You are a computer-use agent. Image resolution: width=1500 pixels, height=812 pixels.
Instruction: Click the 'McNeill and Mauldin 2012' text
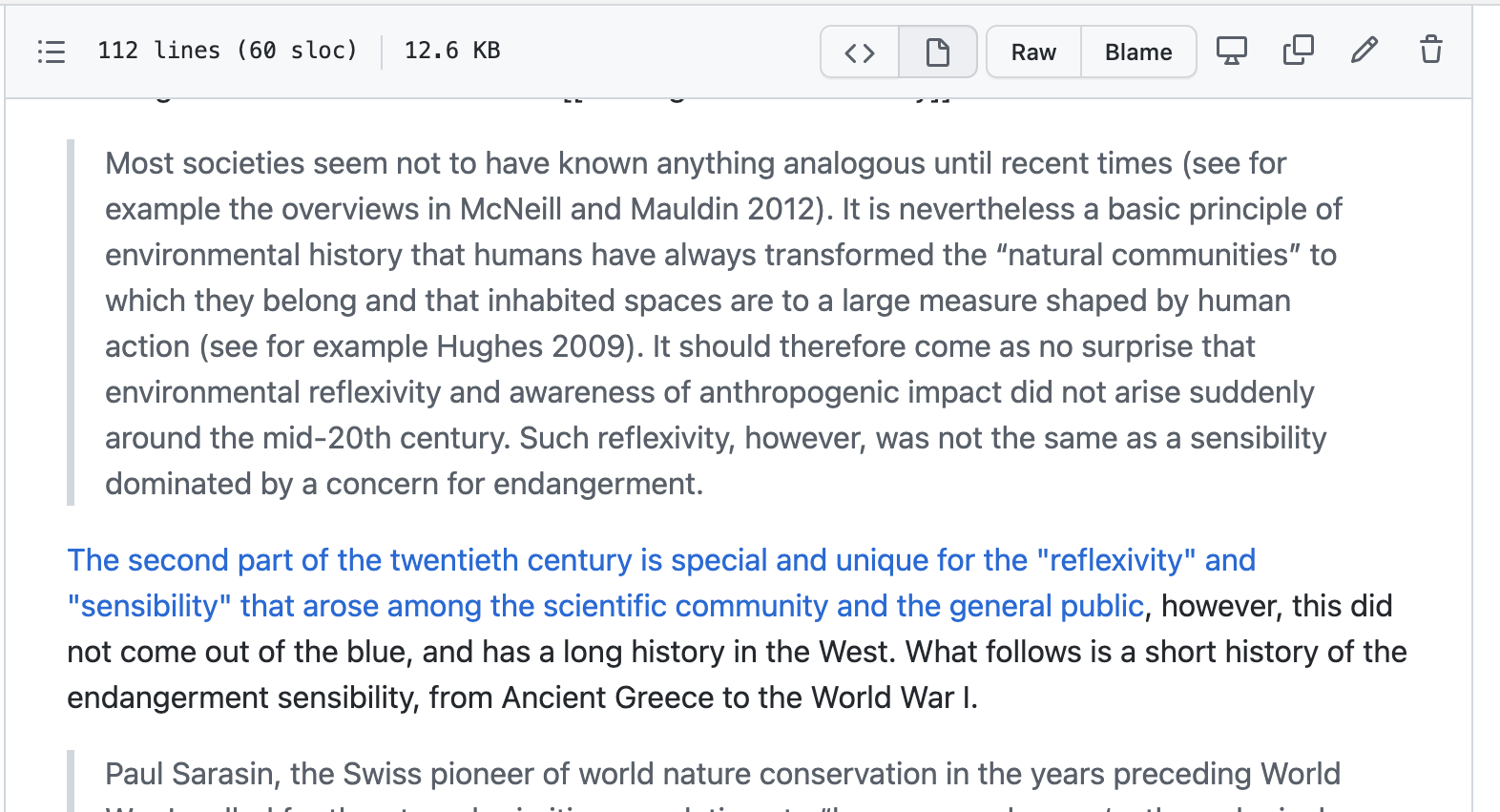637,209
